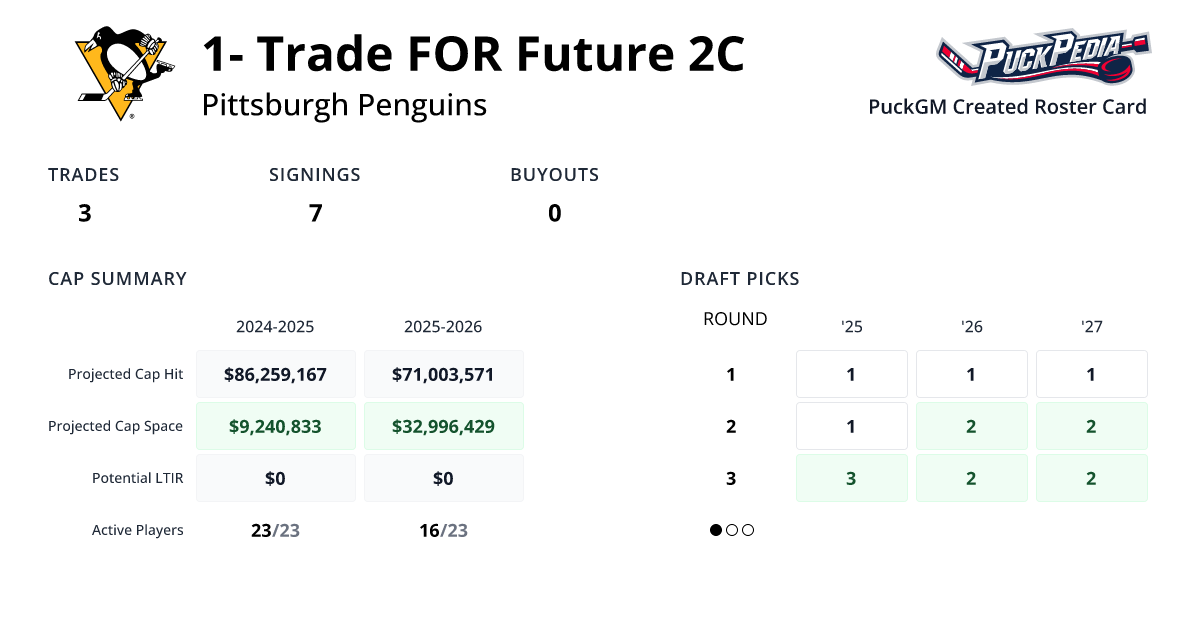The image size is (1200, 630).
Task: Select the Projected Cap Space value $32,996,429
Action: pos(443,425)
